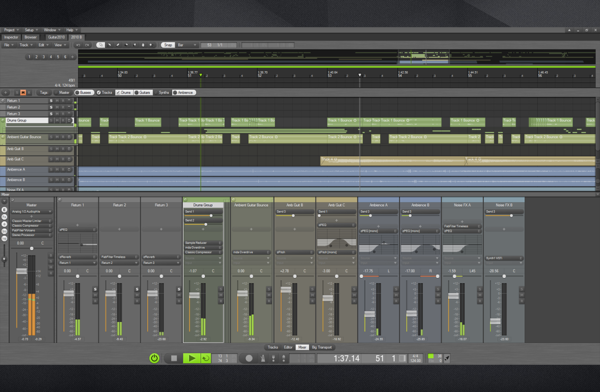Toggle the loop playback button
This screenshot has height=392, width=600.
[x=205, y=358]
